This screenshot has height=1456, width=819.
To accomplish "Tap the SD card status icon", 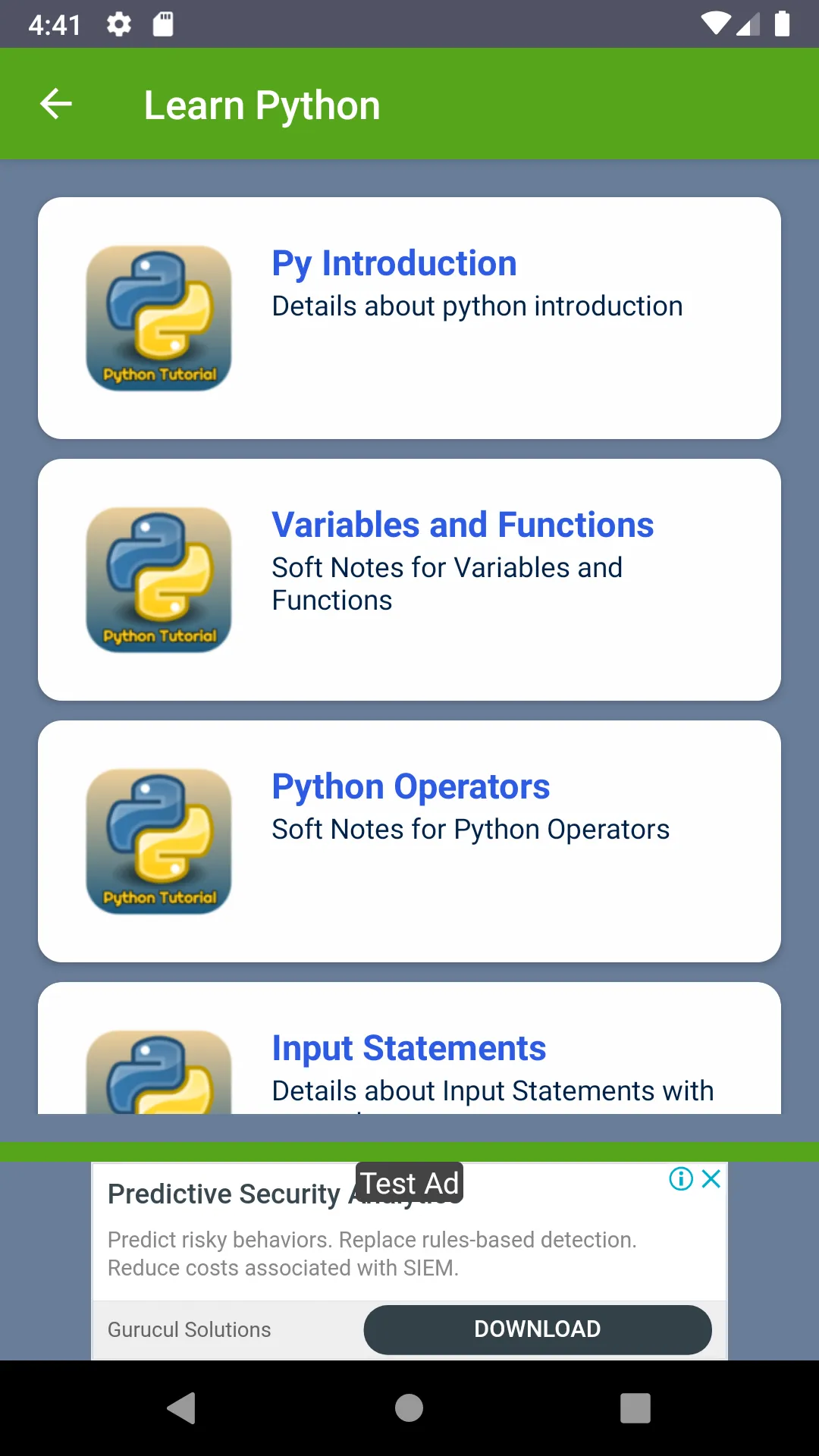I will (x=163, y=24).
